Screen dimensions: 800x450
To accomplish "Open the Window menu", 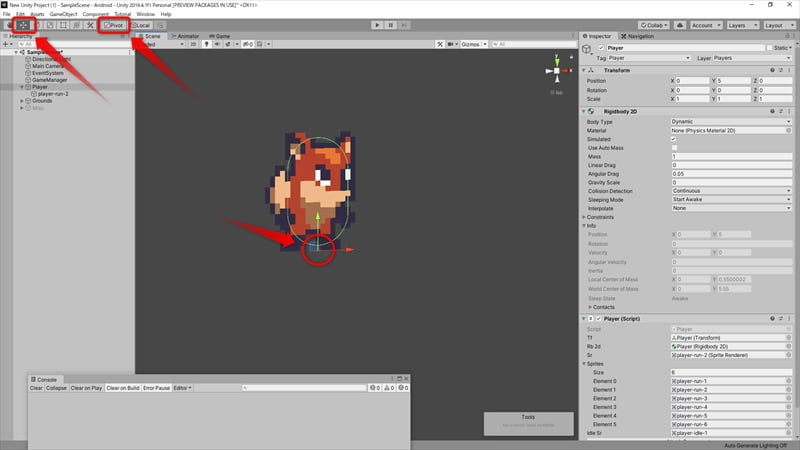I will 145,14.
